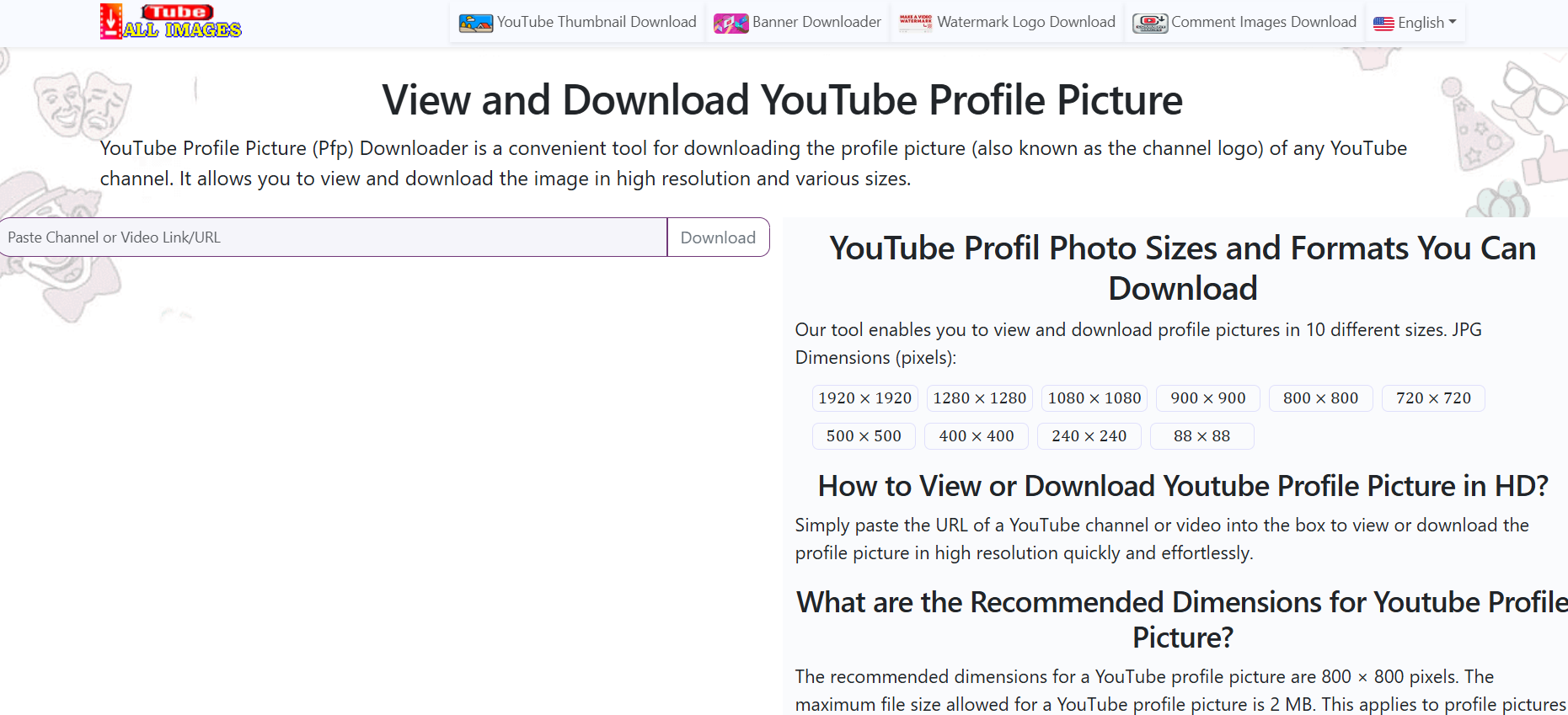Select the 500 × 500 size badge
Image resolution: width=1568 pixels, height=715 pixels.
(x=864, y=436)
